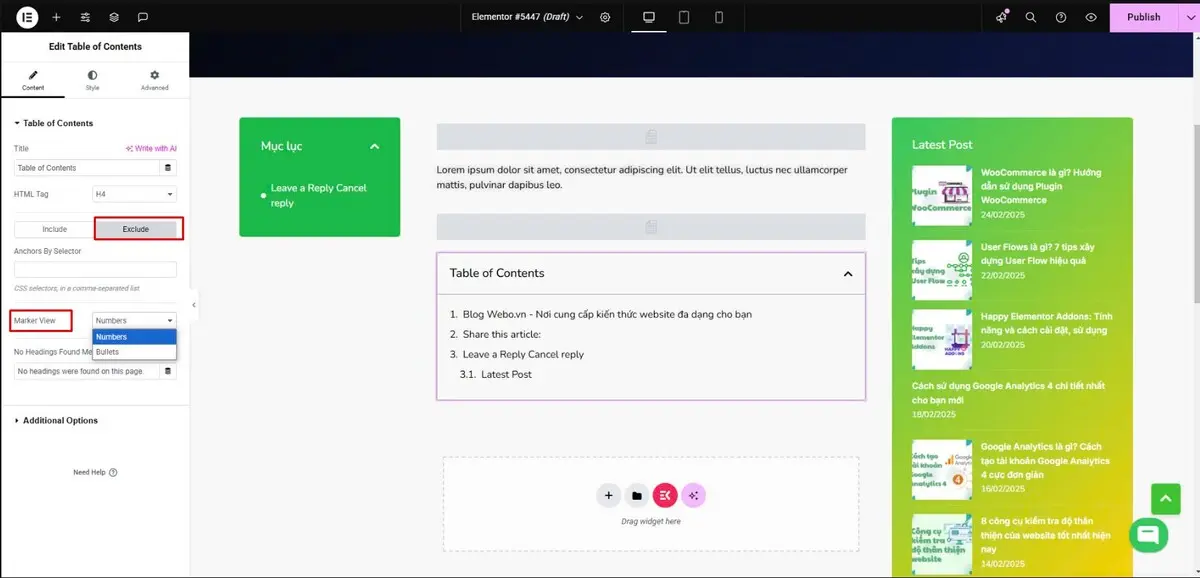The width and height of the screenshot is (1200, 578).
Task: Click the No Headings Found message field
Action: pos(88,371)
